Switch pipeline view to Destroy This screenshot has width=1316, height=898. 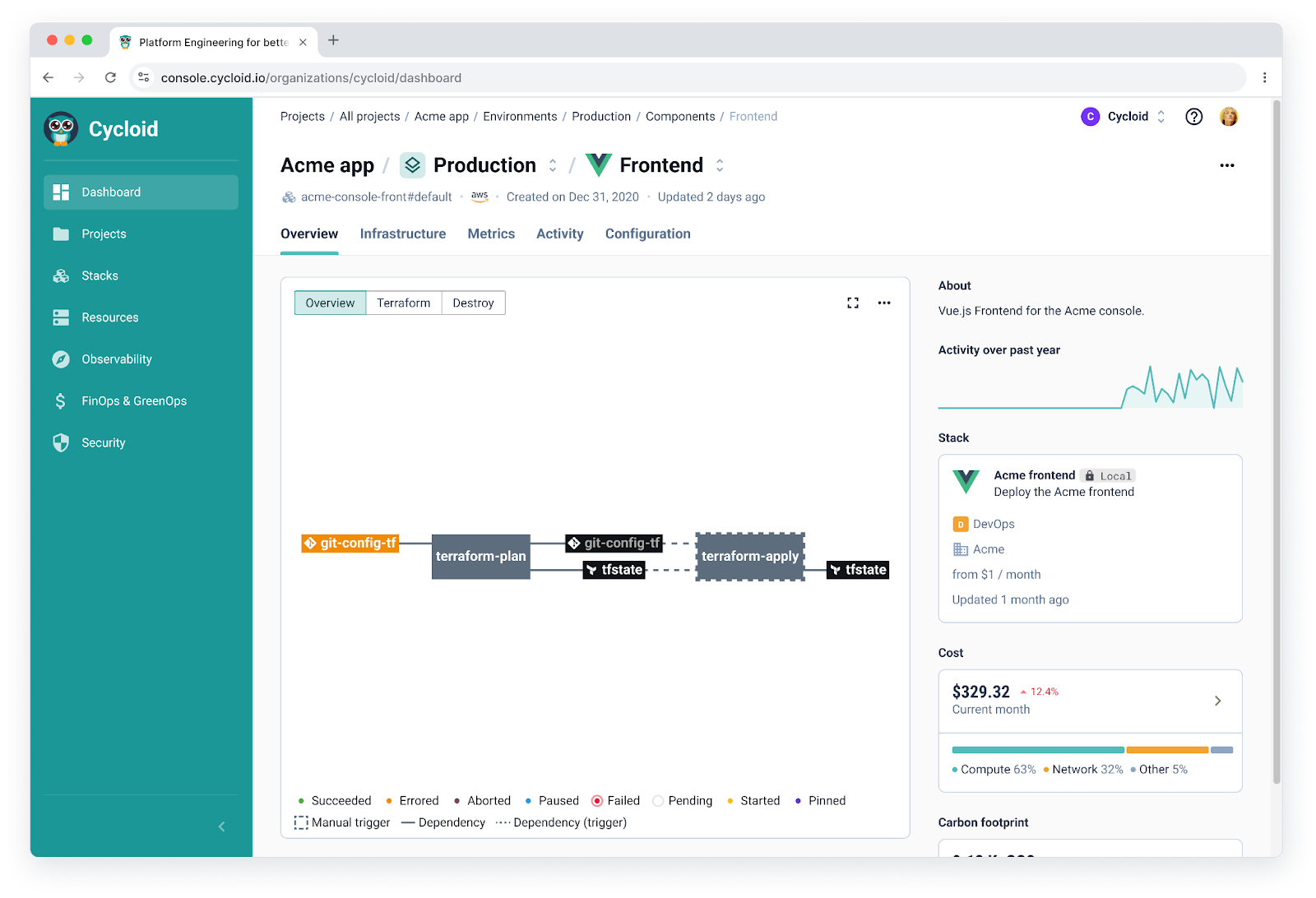(x=473, y=303)
